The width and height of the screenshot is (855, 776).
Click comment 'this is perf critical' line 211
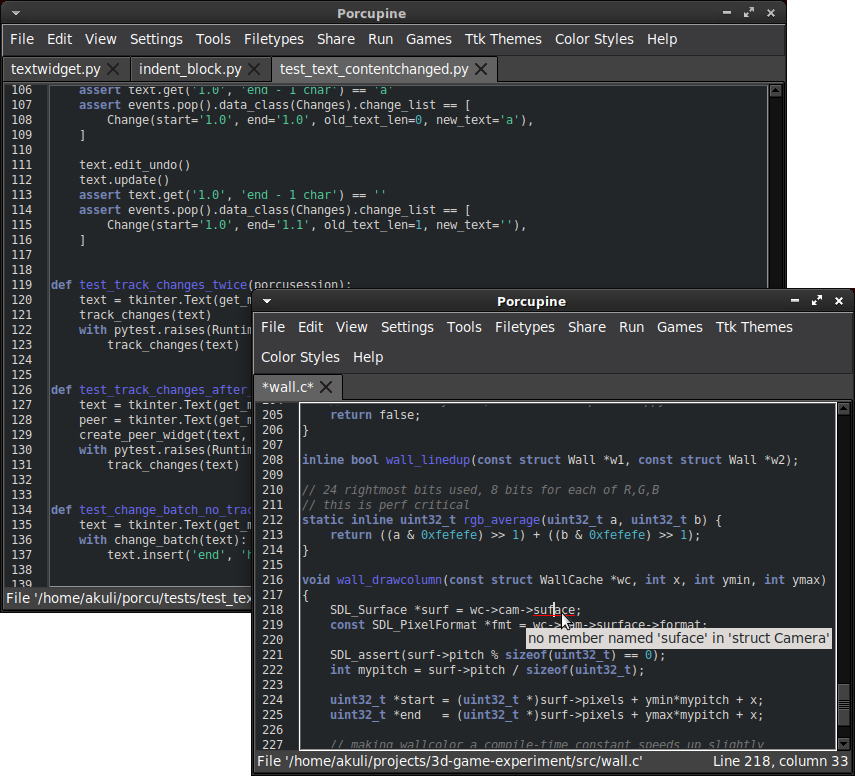click(386, 505)
